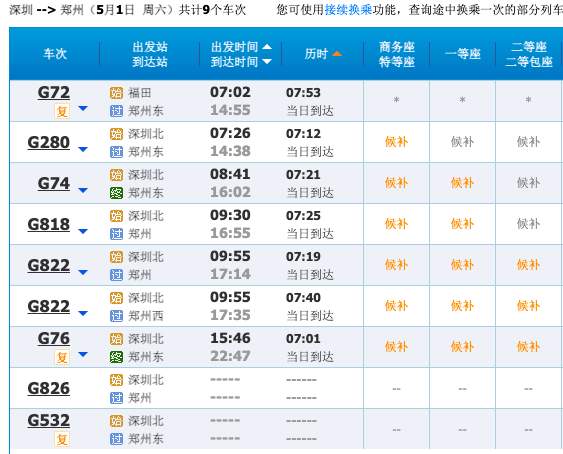The width and height of the screenshot is (563, 454).
Task: Click the blue 过 icon beside 郑州西
Action: tap(116, 316)
